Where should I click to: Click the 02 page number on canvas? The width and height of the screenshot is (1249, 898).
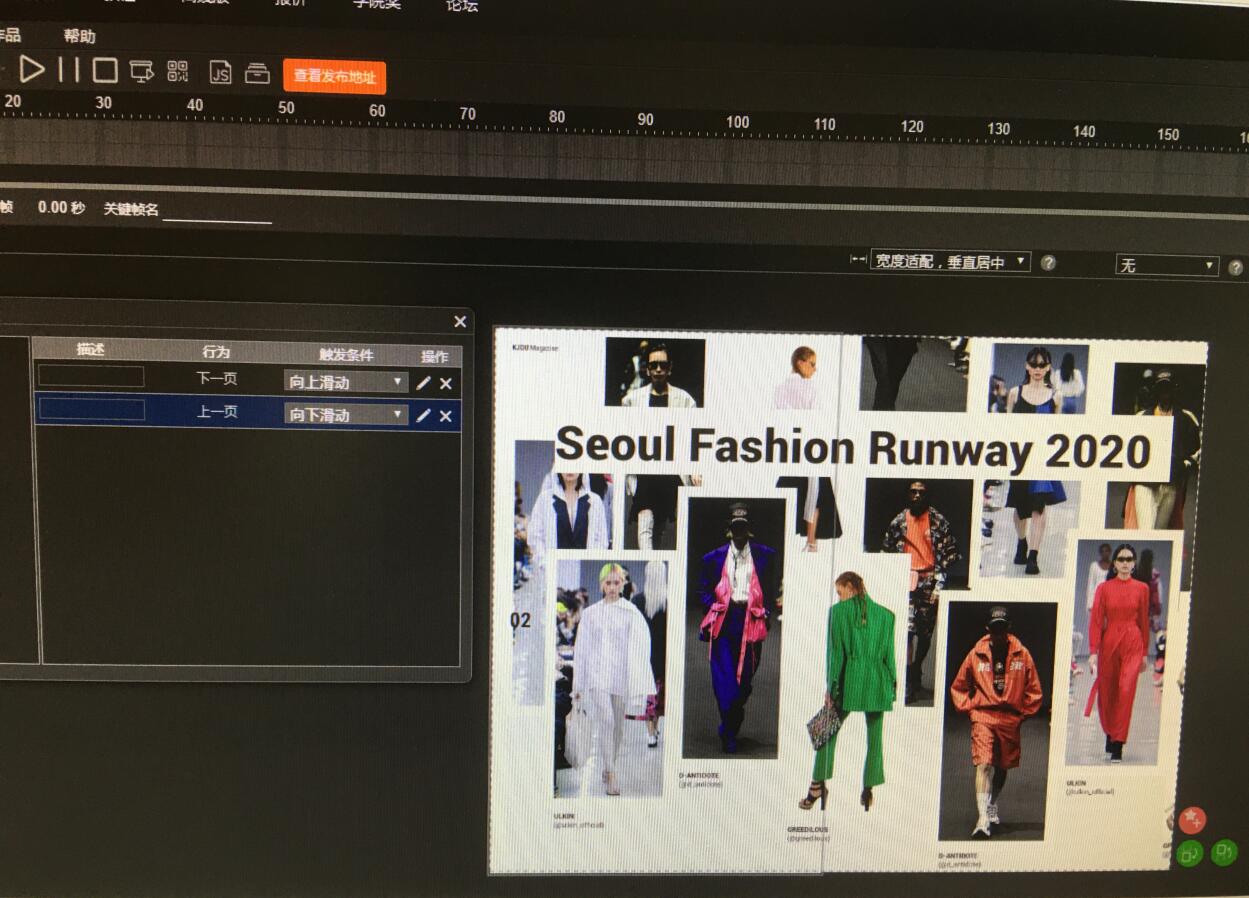520,620
